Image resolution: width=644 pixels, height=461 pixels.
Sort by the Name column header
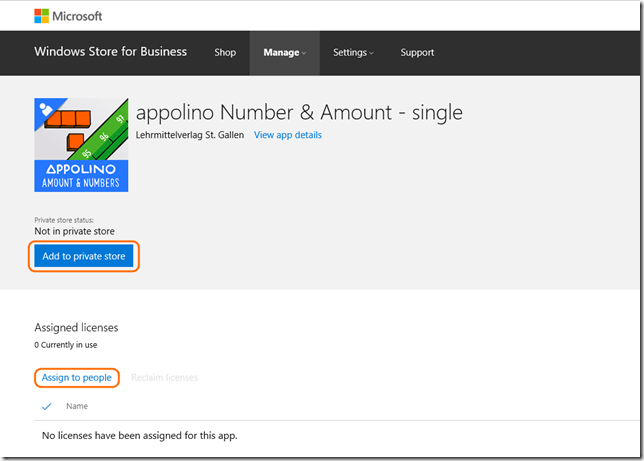pos(77,406)
